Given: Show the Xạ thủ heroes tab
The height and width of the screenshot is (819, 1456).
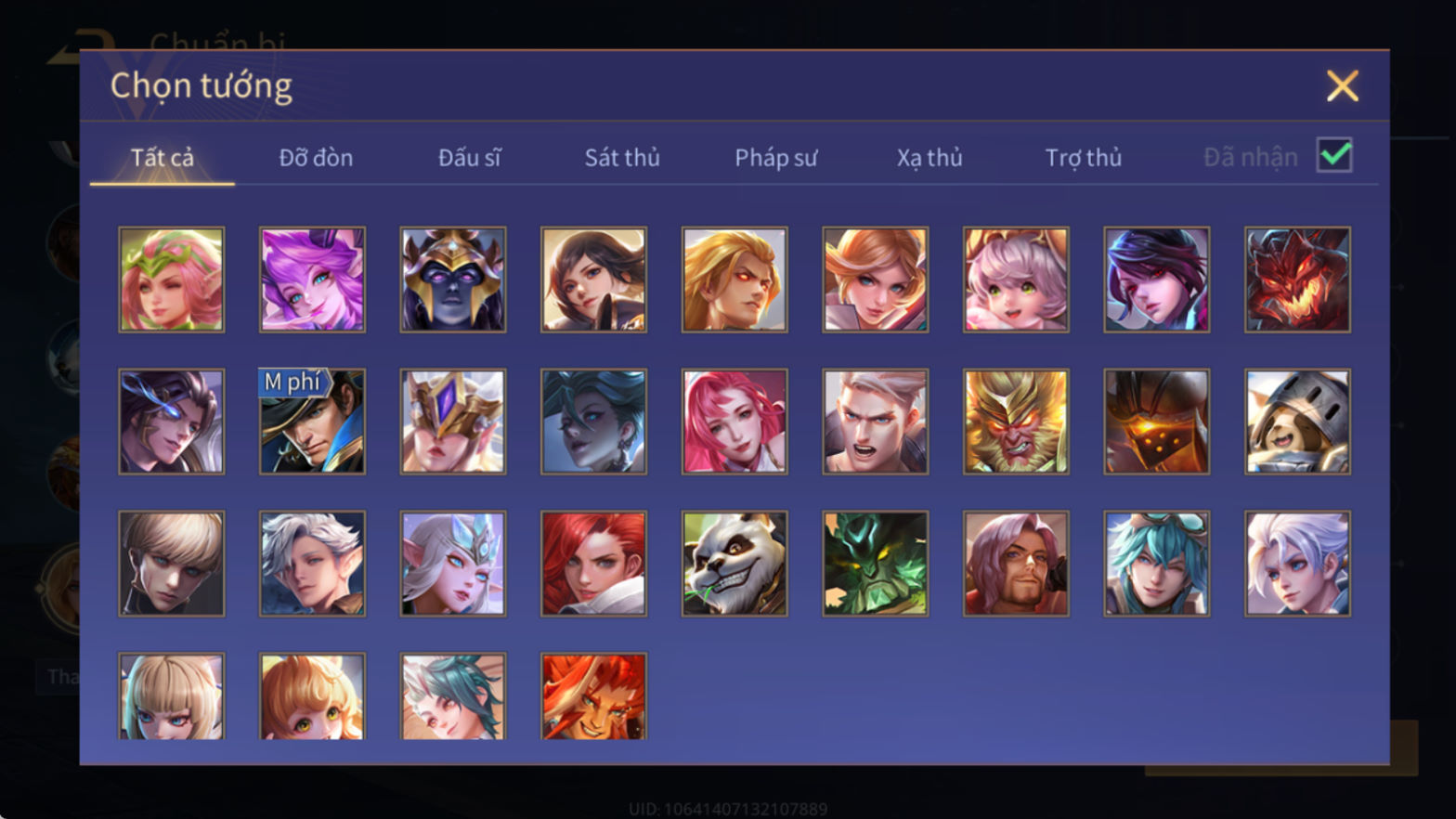Looking at the screenshot, I should 929,157.
